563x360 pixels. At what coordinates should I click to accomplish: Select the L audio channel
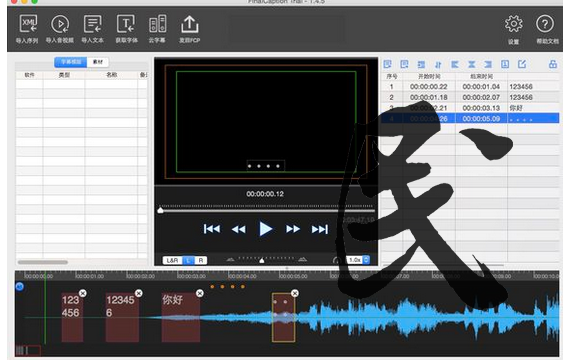pyautogui.click(x=189, y=260)
